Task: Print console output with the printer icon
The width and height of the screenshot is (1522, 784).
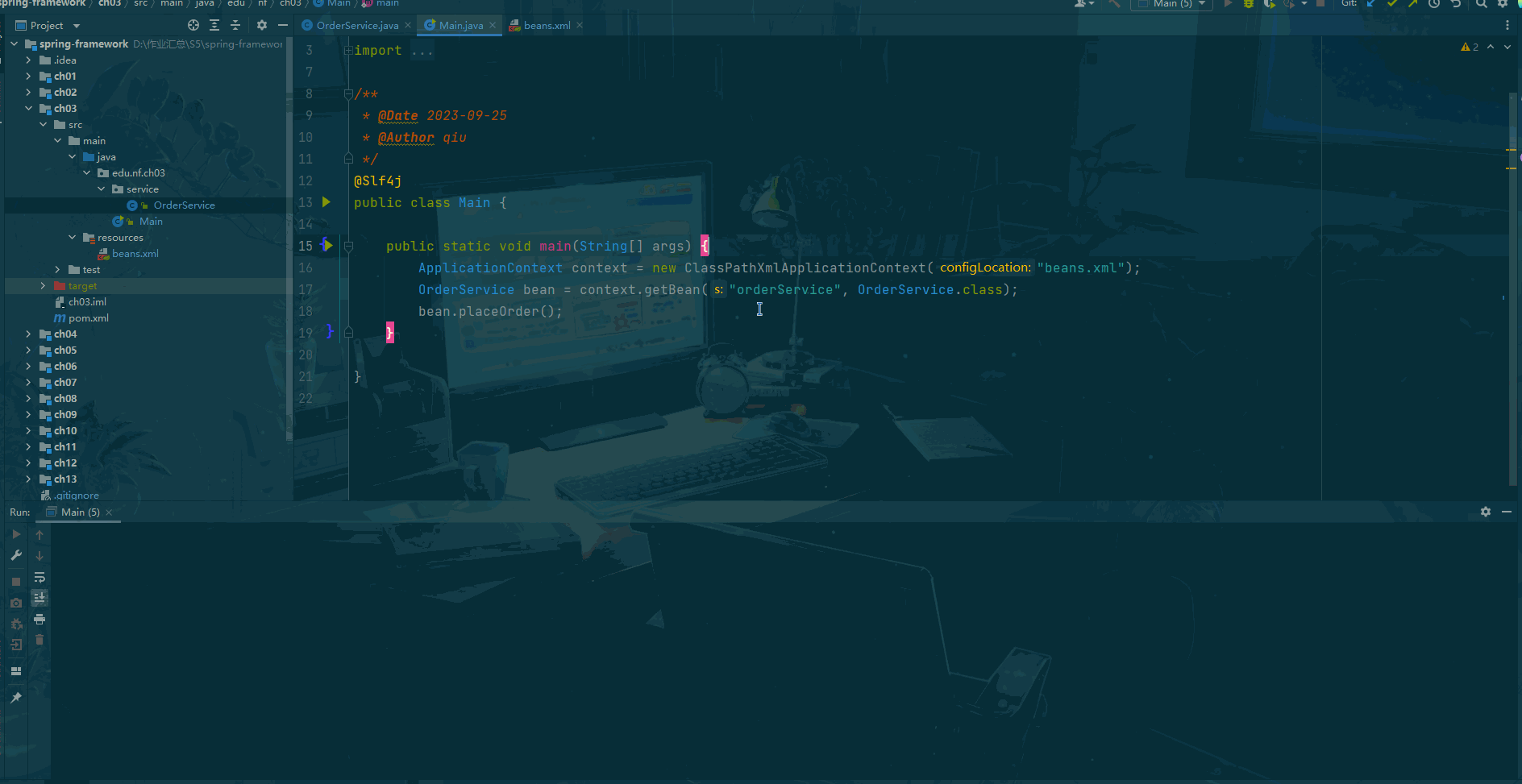Action: 39,620
